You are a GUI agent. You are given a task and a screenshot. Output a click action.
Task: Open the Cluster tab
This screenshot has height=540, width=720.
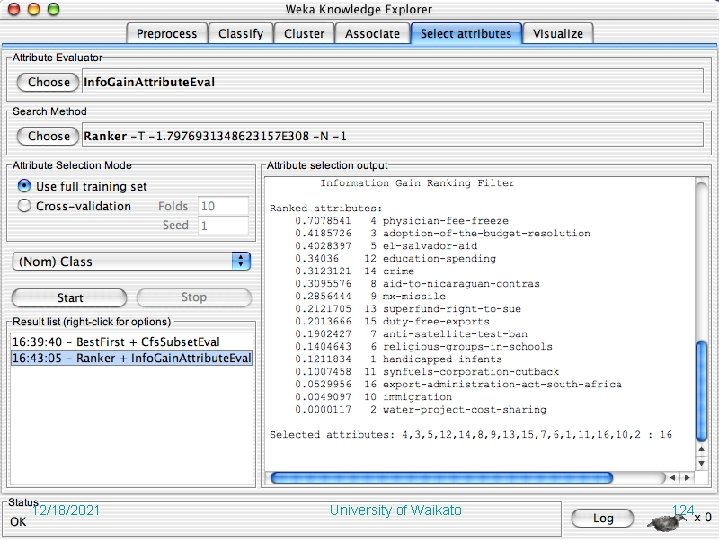[304, 34]
